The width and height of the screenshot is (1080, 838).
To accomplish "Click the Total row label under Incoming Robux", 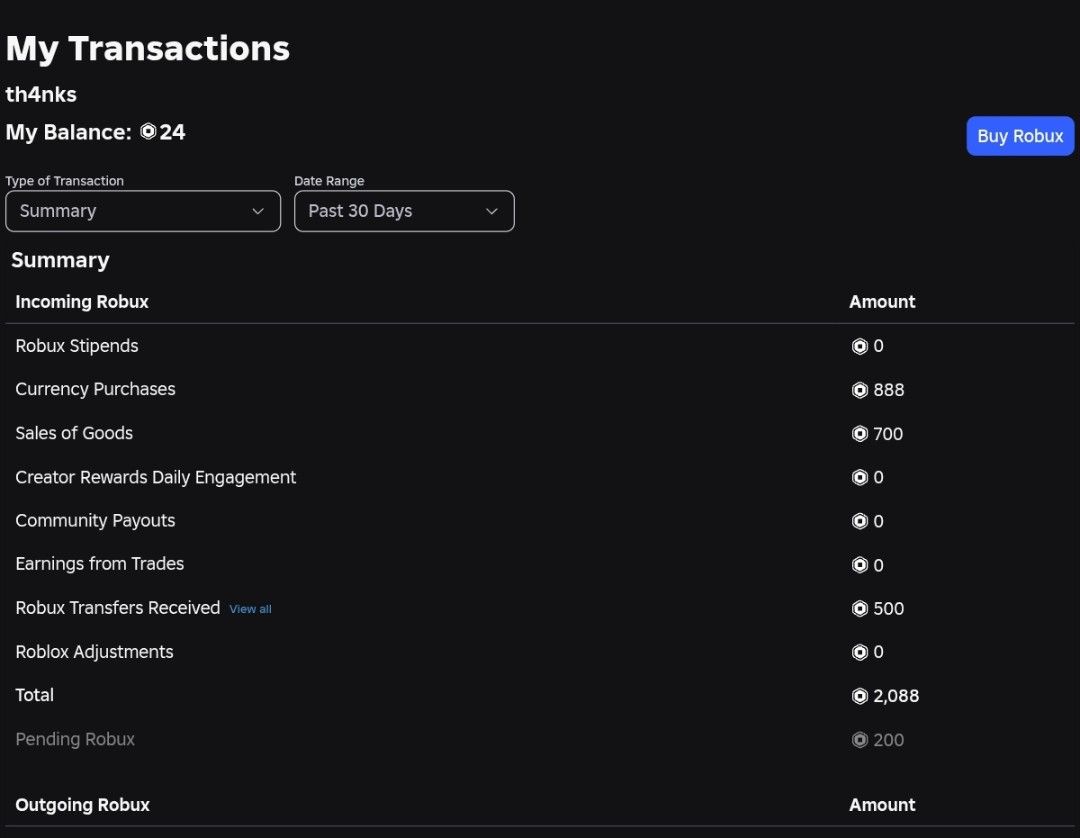I will 34,695.
